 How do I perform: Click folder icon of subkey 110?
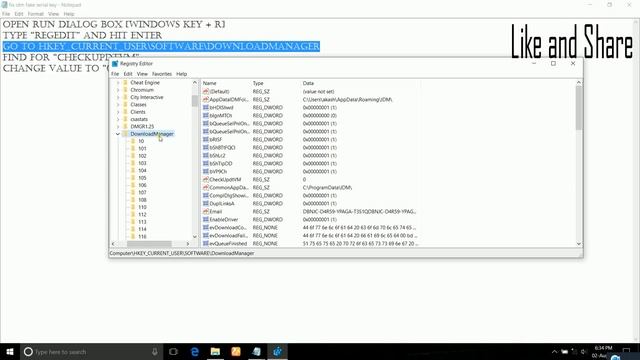point(133,207)
